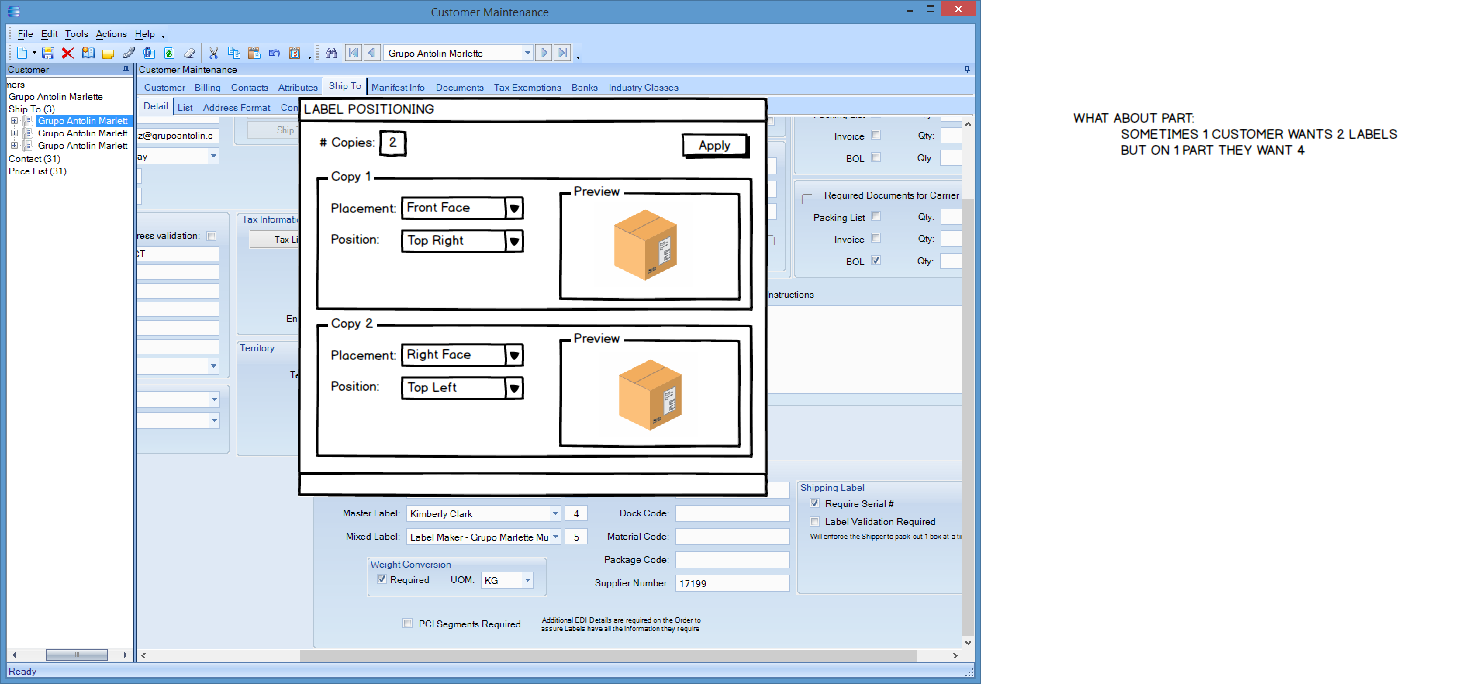Select the Contact (31) tree node
Image resolution: width=1478 pixels, height=684 pixels.
[34, 159]
